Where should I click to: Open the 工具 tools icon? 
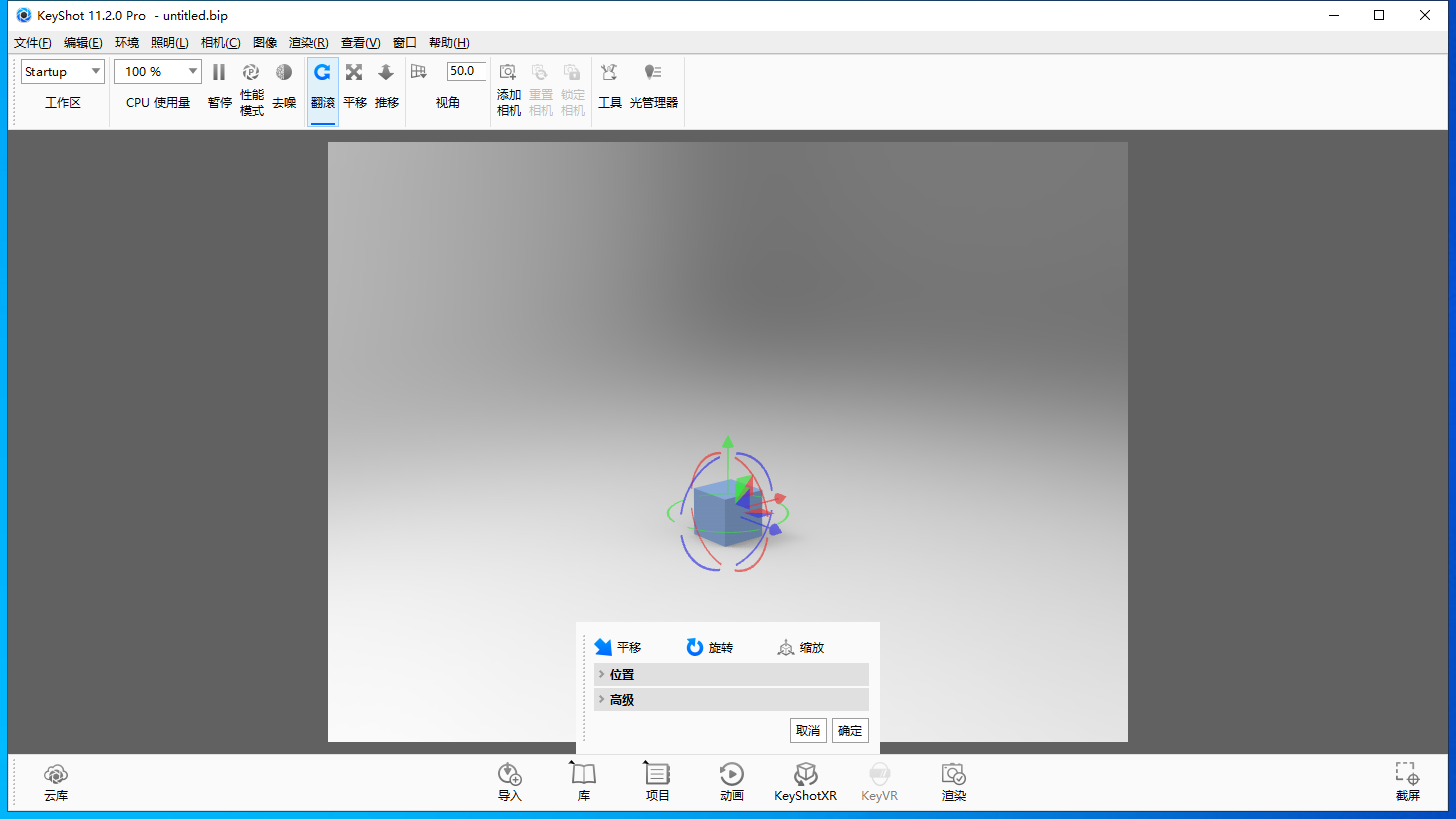609,72
